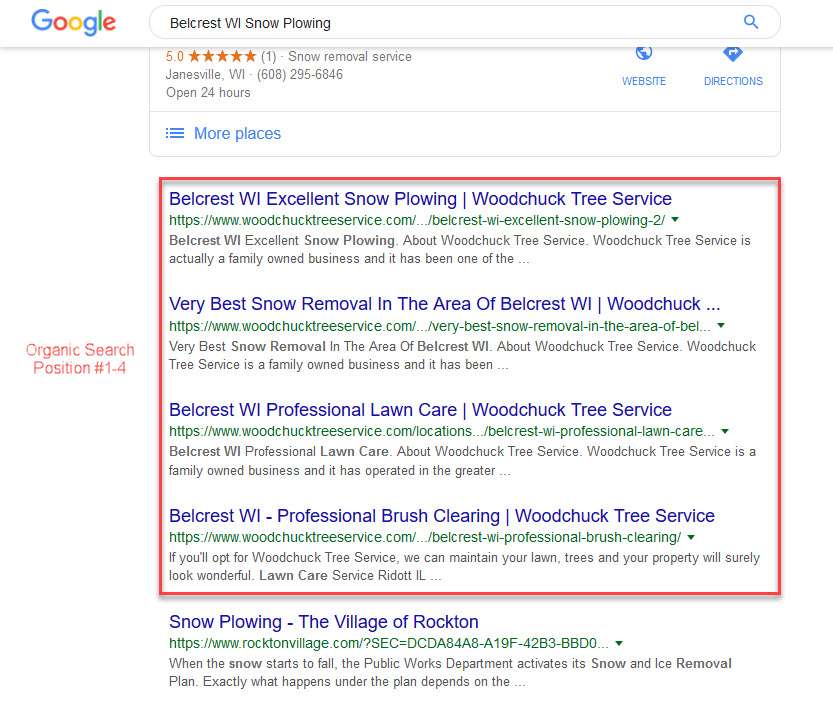Click the five-star rating icons

[x=222, y=56]
